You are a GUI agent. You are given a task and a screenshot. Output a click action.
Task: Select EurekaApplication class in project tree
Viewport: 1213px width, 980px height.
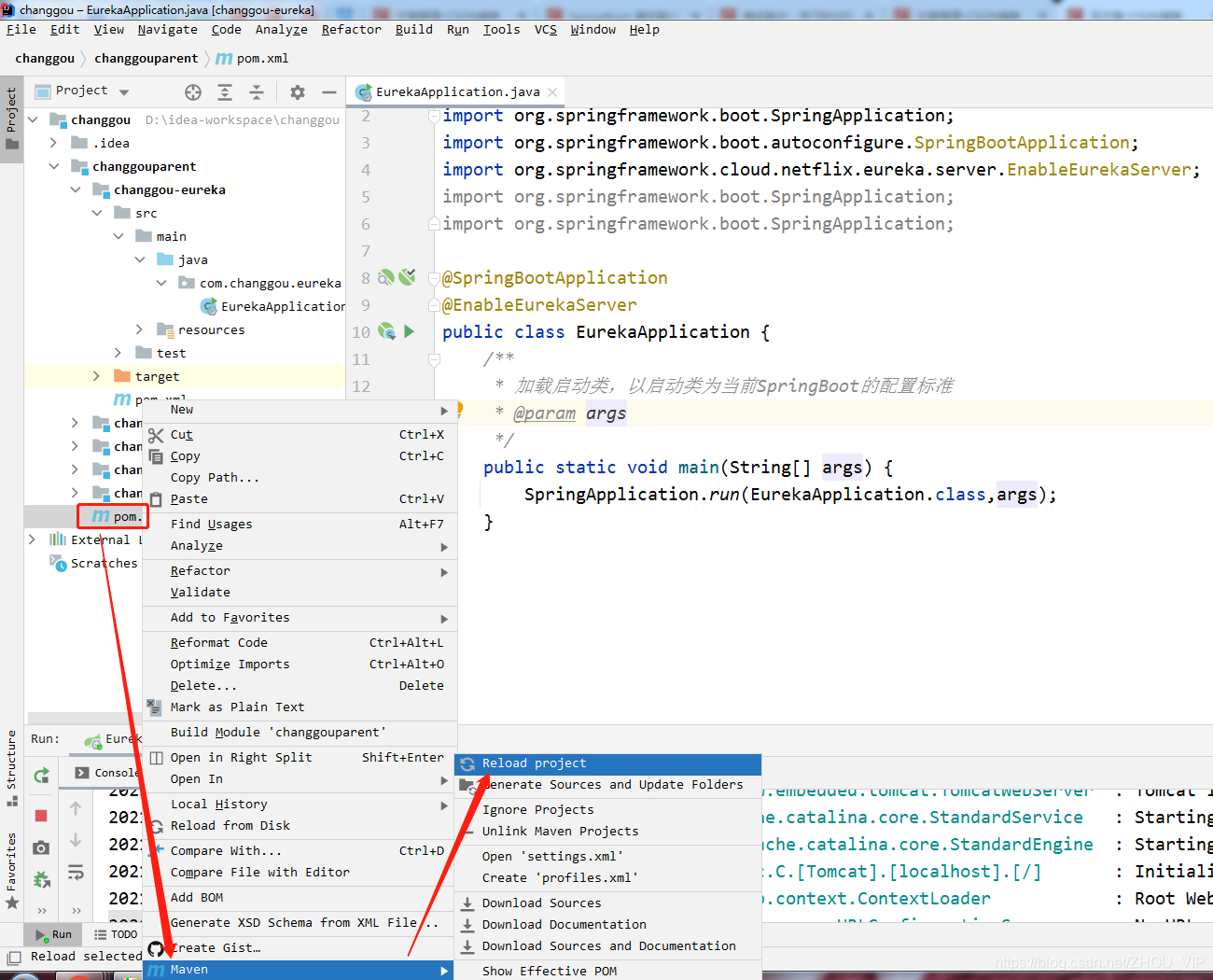pyautogui.click(x=272, y=306)
